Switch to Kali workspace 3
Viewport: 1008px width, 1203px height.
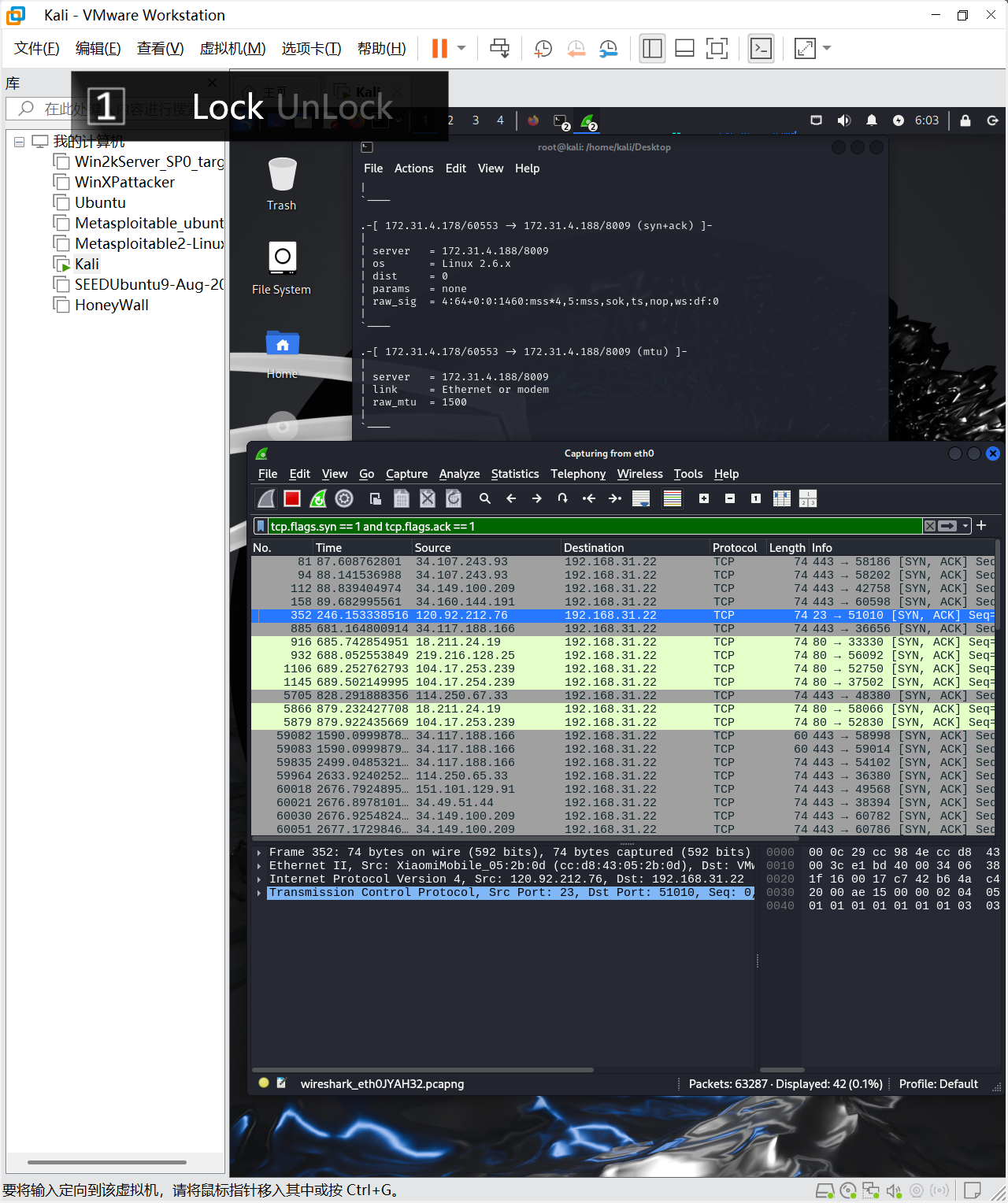[x=476, y=120]
